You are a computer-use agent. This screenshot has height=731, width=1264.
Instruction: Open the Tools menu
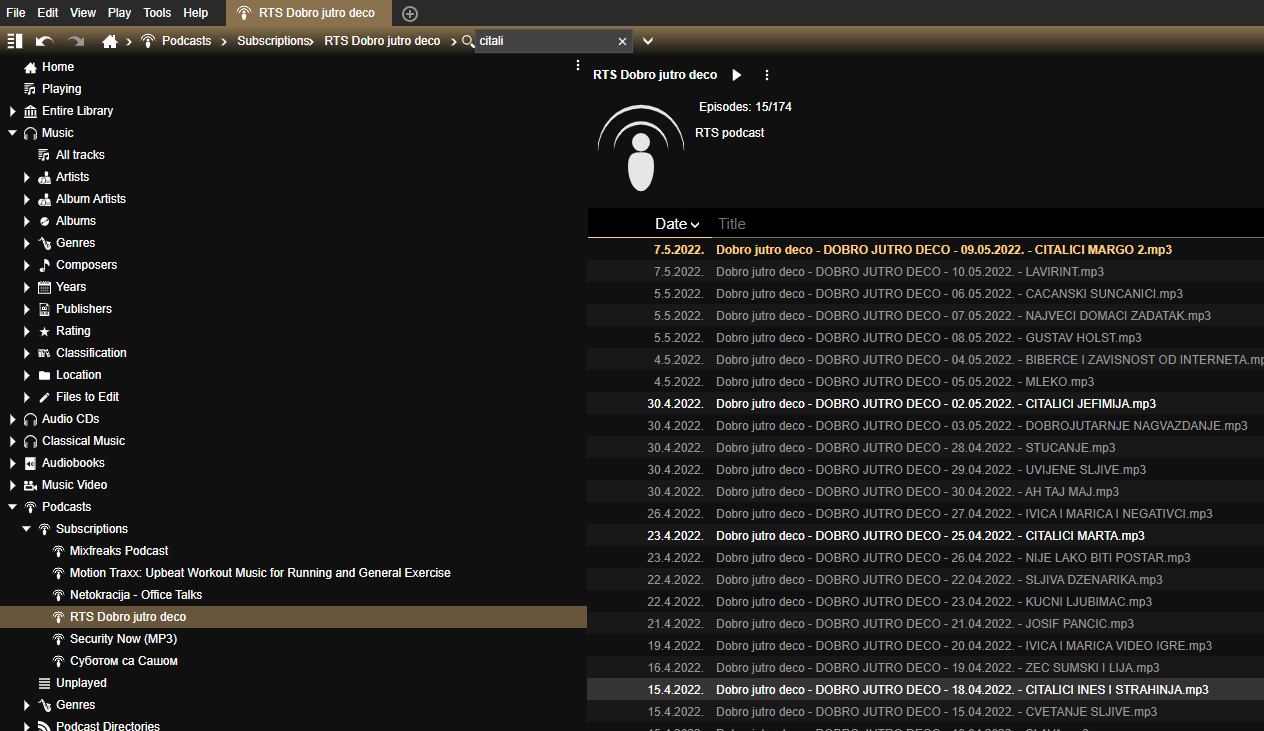click(157, 13)
